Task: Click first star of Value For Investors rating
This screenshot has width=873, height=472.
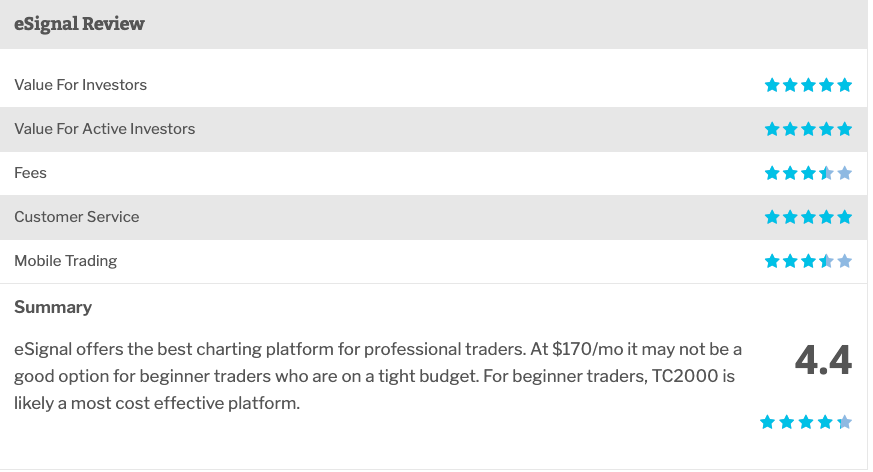Action: coord(772,85)
